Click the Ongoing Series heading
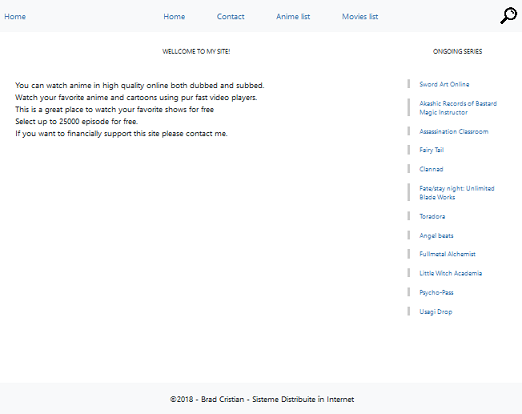This screenshot has height=414, width=522. coord(457,51)
